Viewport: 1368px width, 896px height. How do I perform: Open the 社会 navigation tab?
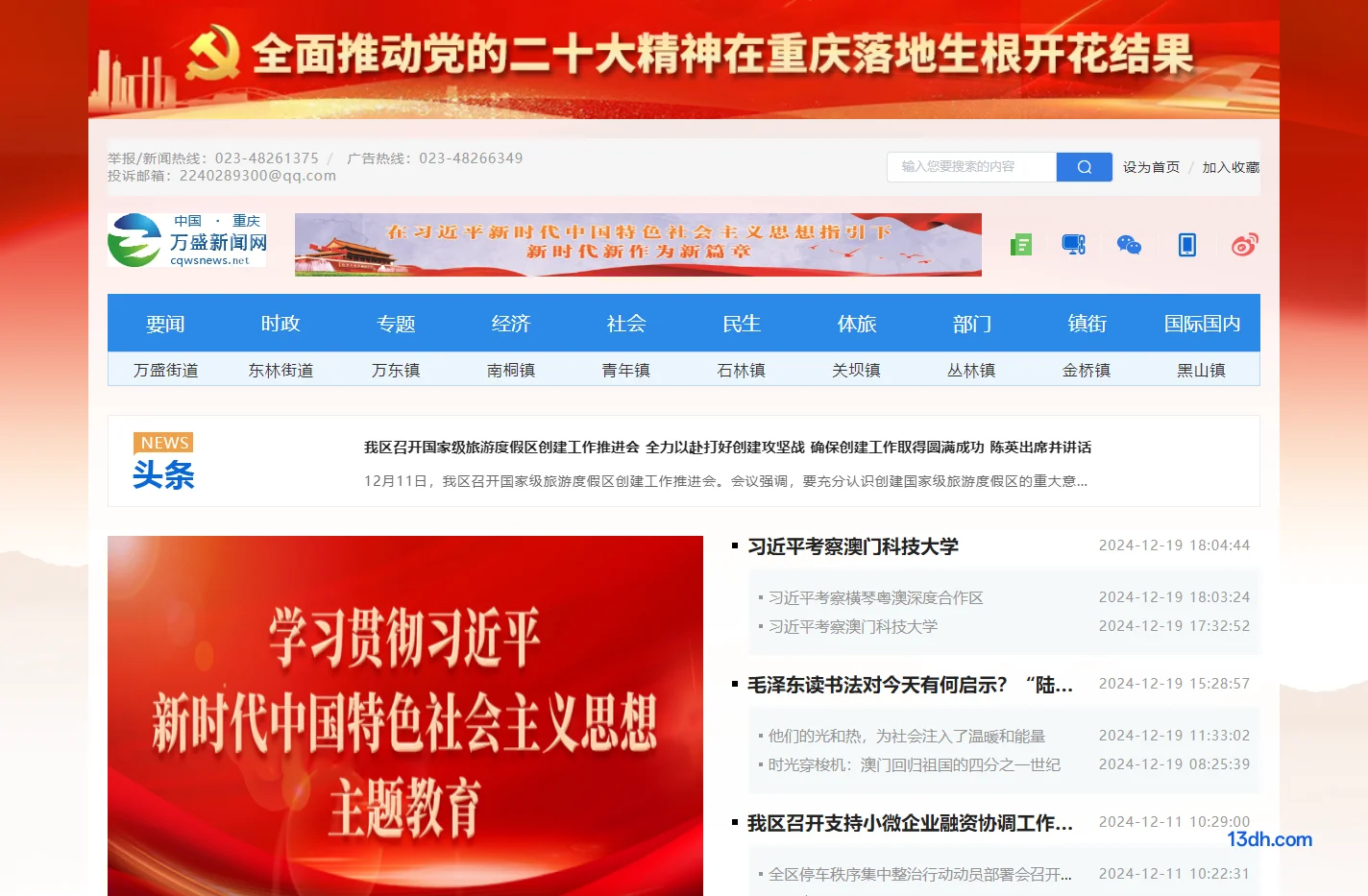(626, 324)
